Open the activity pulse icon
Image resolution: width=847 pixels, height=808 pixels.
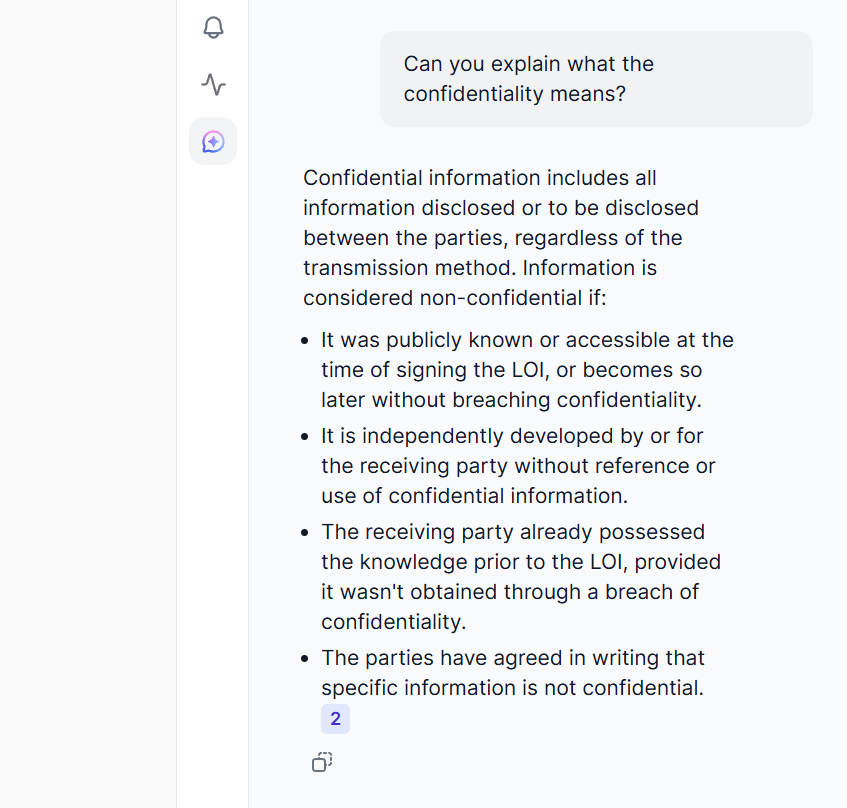(x=213, y=84)
